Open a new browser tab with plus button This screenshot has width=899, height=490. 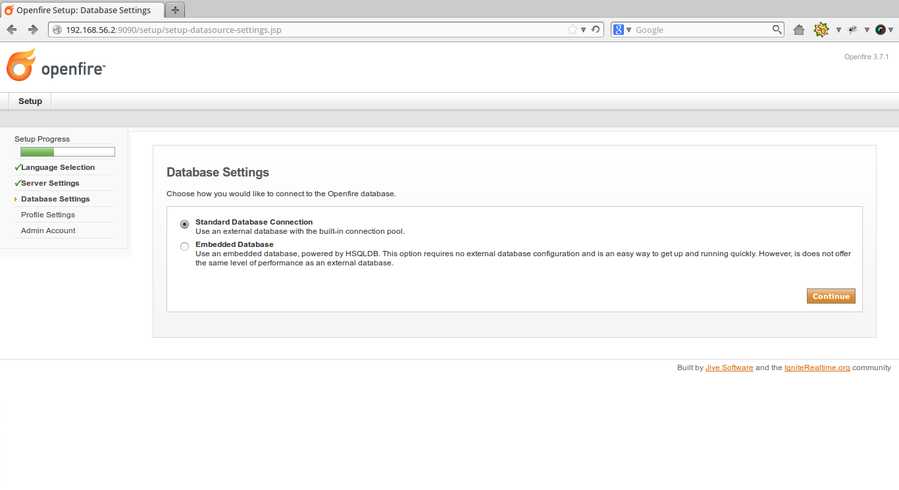175,10
